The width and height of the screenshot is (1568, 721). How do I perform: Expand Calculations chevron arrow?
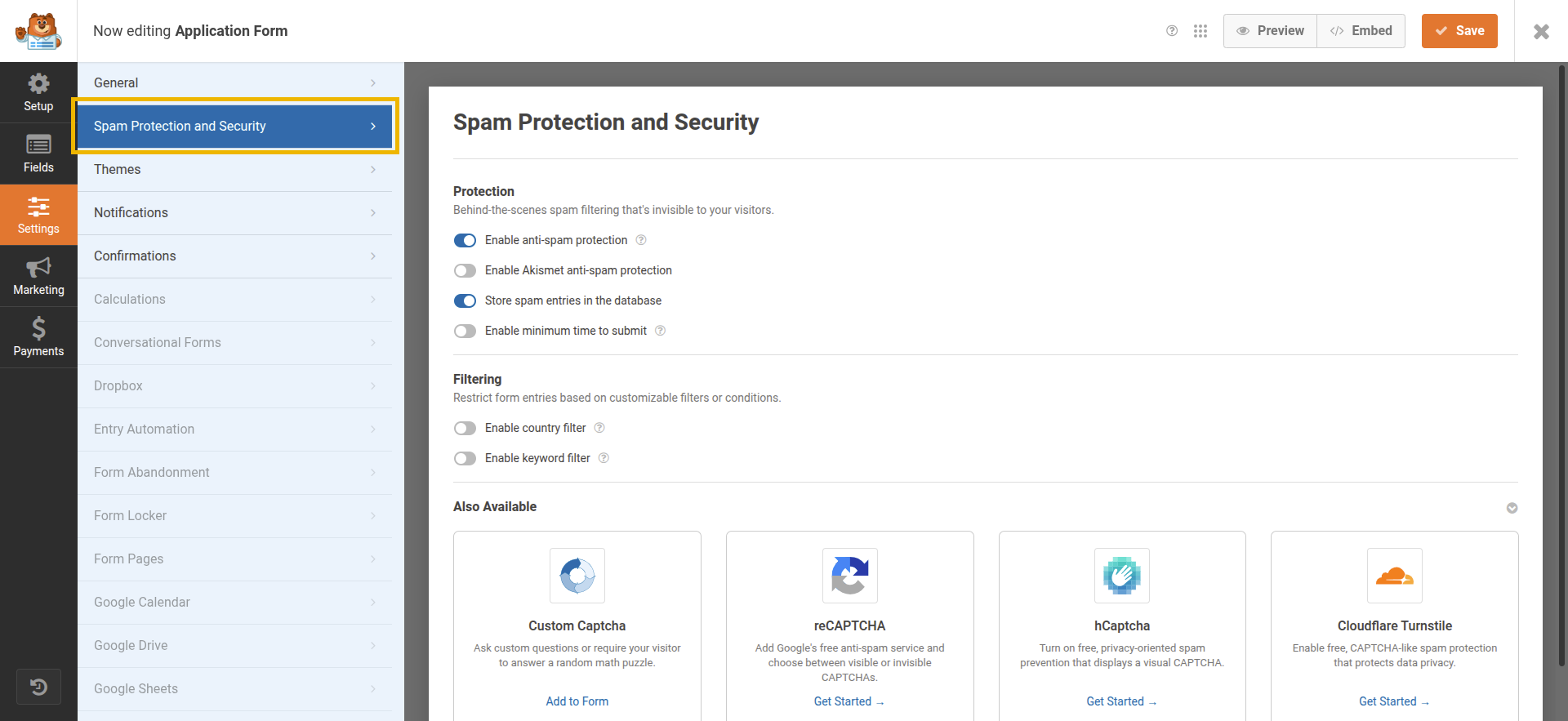pos(373,299)
